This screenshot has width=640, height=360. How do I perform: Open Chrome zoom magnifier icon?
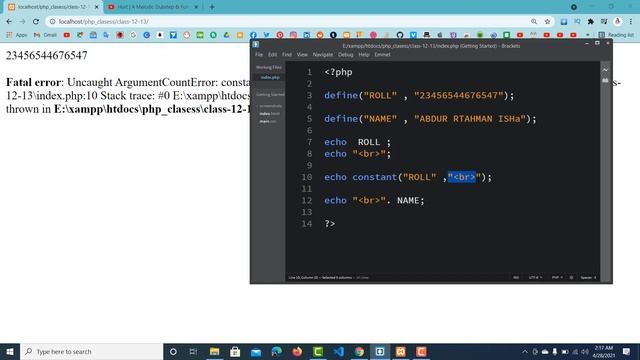534,21
